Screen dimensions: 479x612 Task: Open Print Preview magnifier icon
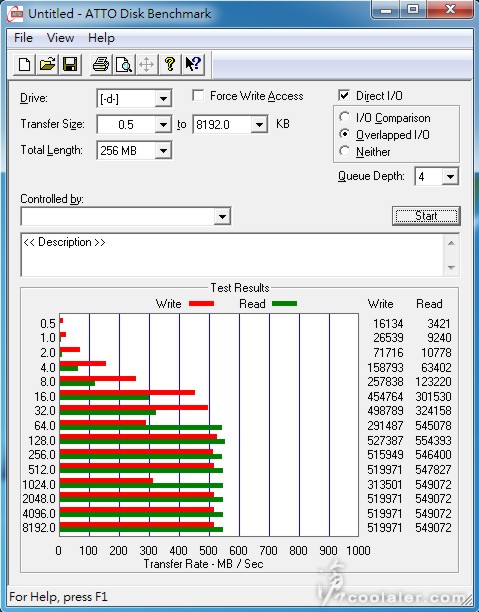pyautogui.click(x=124, y=64)
